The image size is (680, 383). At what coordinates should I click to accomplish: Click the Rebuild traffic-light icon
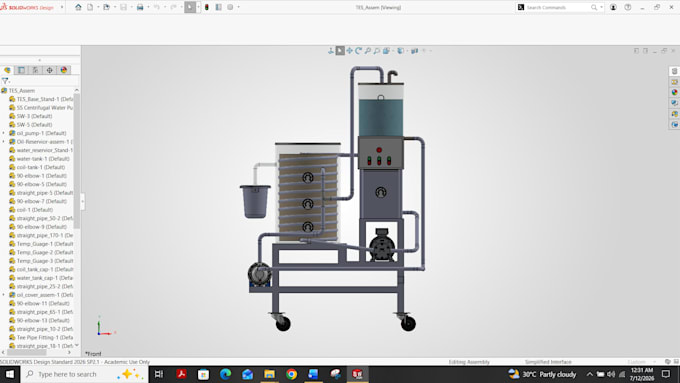207,7
